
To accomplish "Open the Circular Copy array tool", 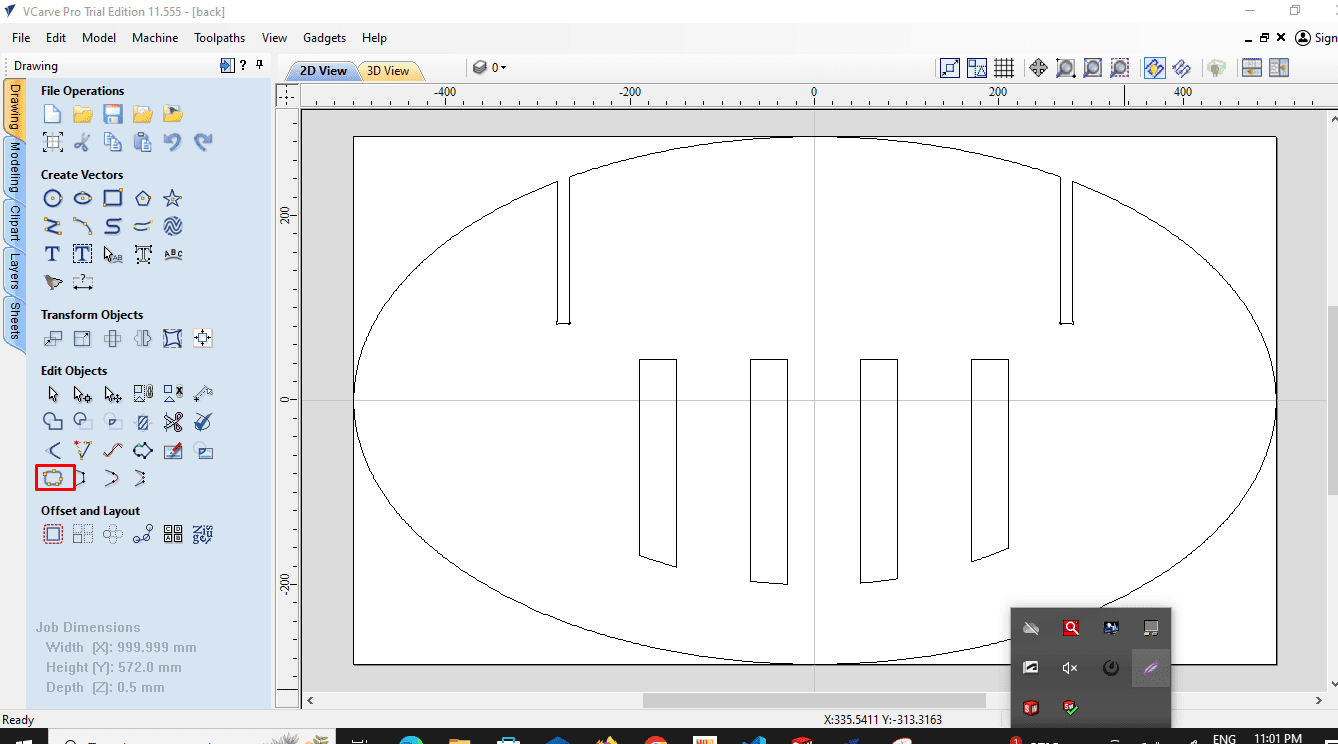I will coord(113,534).
